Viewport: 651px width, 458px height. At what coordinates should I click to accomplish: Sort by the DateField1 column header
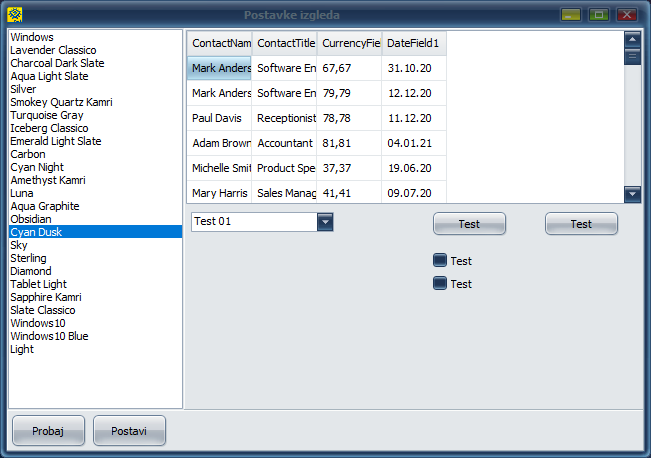point(413,44)
